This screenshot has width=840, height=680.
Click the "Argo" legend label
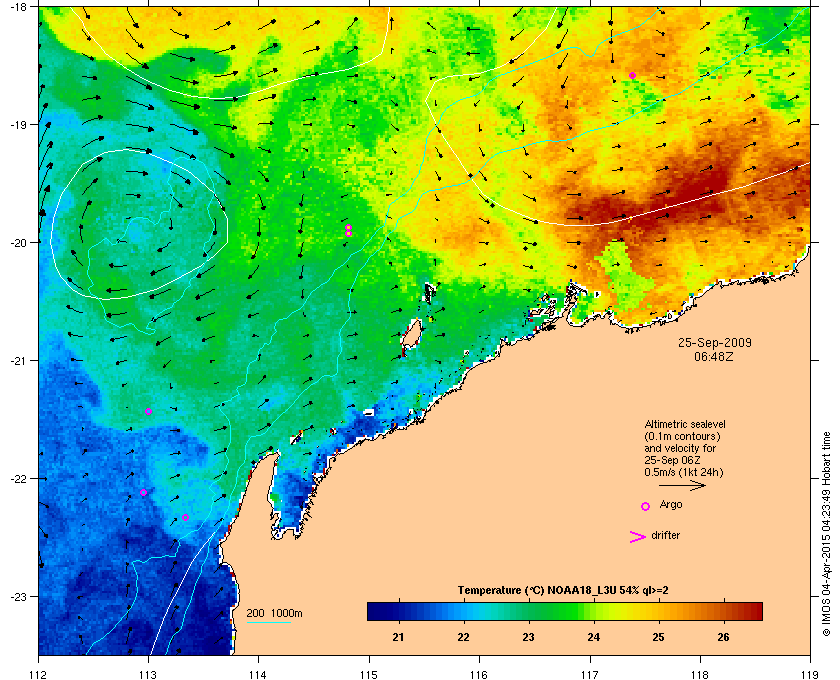coord(671,505)
